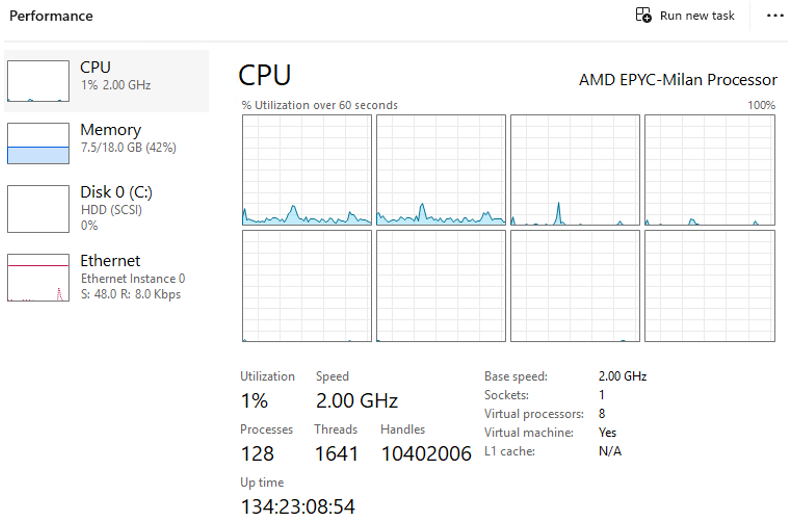Click the bottom-left processor utilization graph
The height and width of the screenshot is (521, 788).
click(x=306, y=285)
